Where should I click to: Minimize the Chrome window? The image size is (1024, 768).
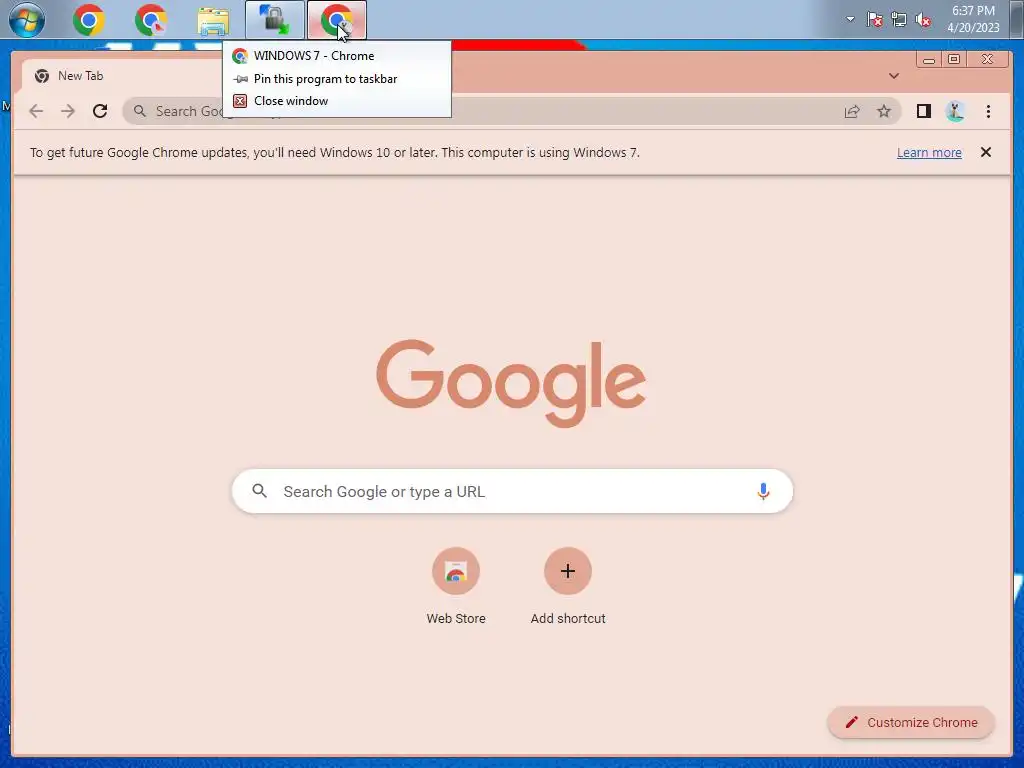[929, 60]
